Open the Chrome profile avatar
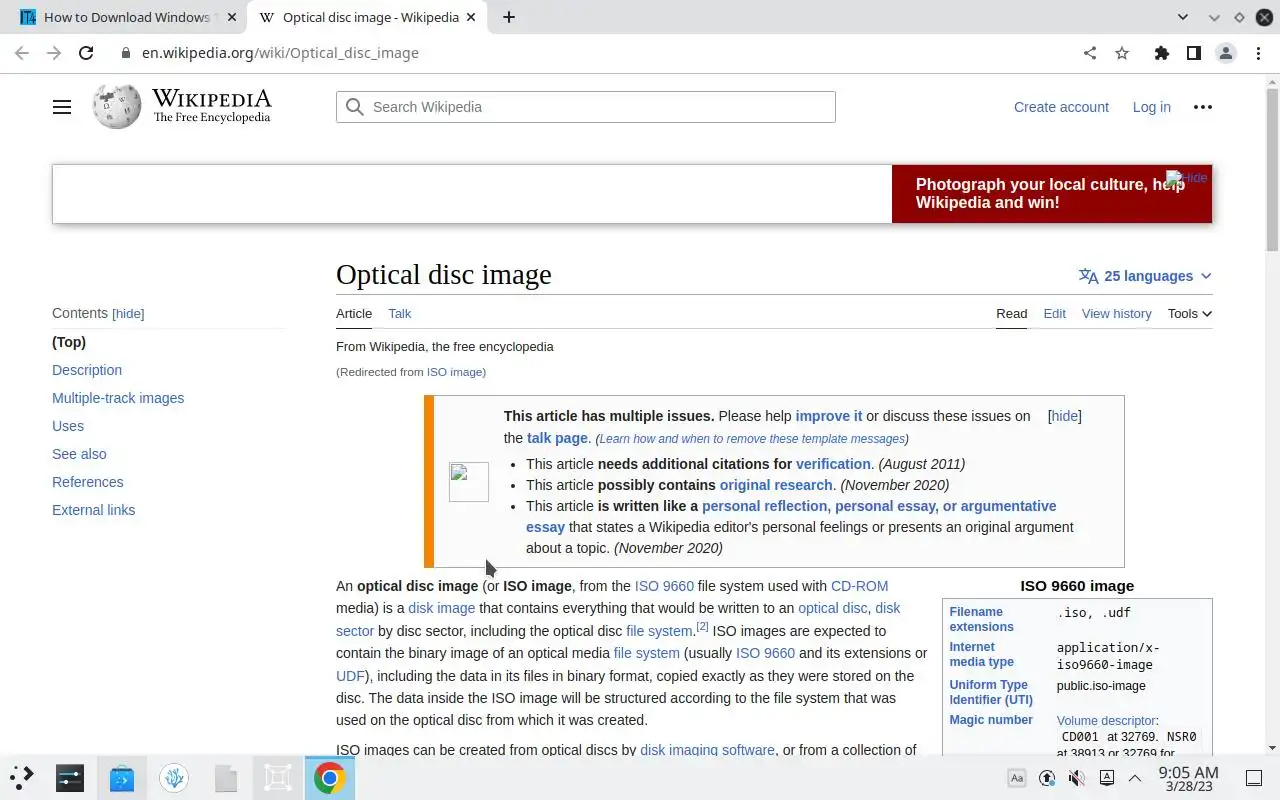 (x=1226, y=53)
